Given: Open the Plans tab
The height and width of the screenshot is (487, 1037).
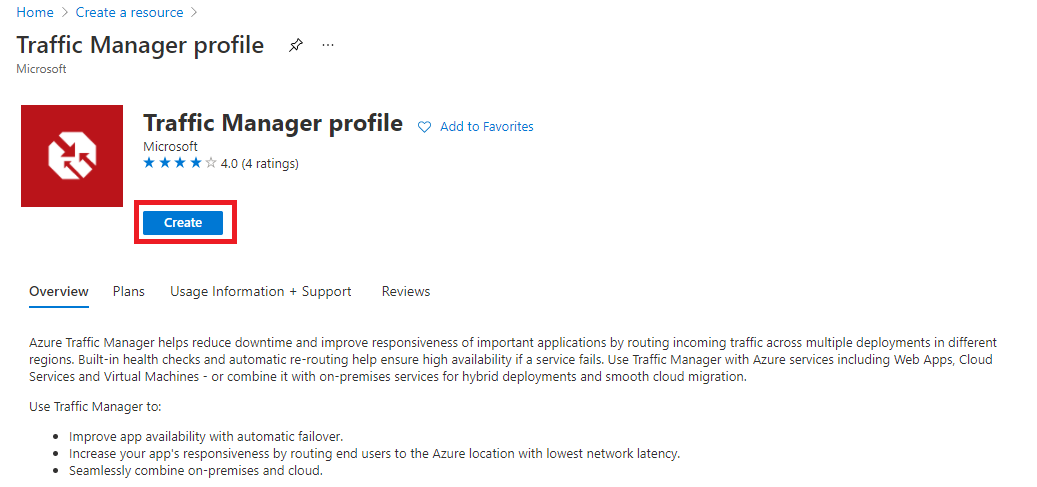Looking at the screenshot, I should pyautogui.click(x=129, y=292).
